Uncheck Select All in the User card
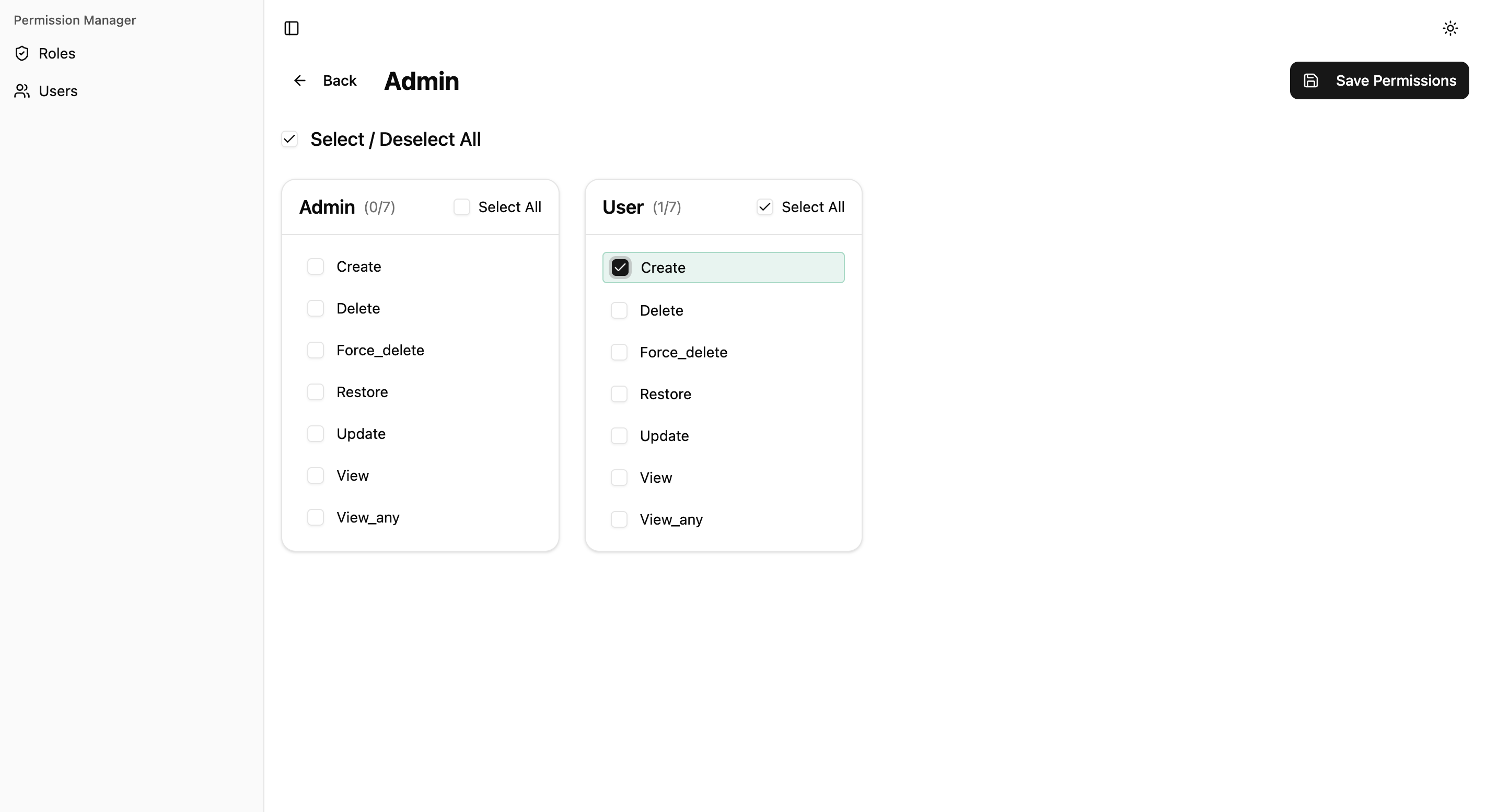Viewport: 1486px width, 812px height. (764, 207)
